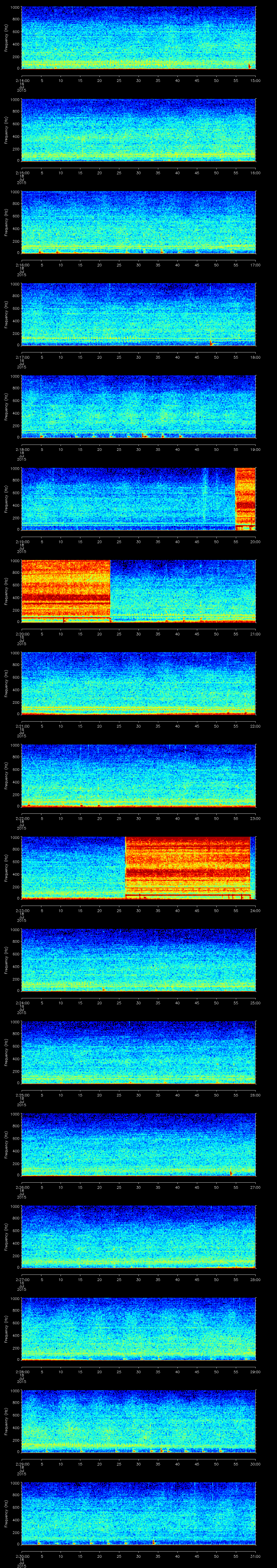The width and height of the screenshot is (277, 1568).
Task: Click the red noise burst in 2:19:00 spectrogram
Action: (x=245, y=498)
